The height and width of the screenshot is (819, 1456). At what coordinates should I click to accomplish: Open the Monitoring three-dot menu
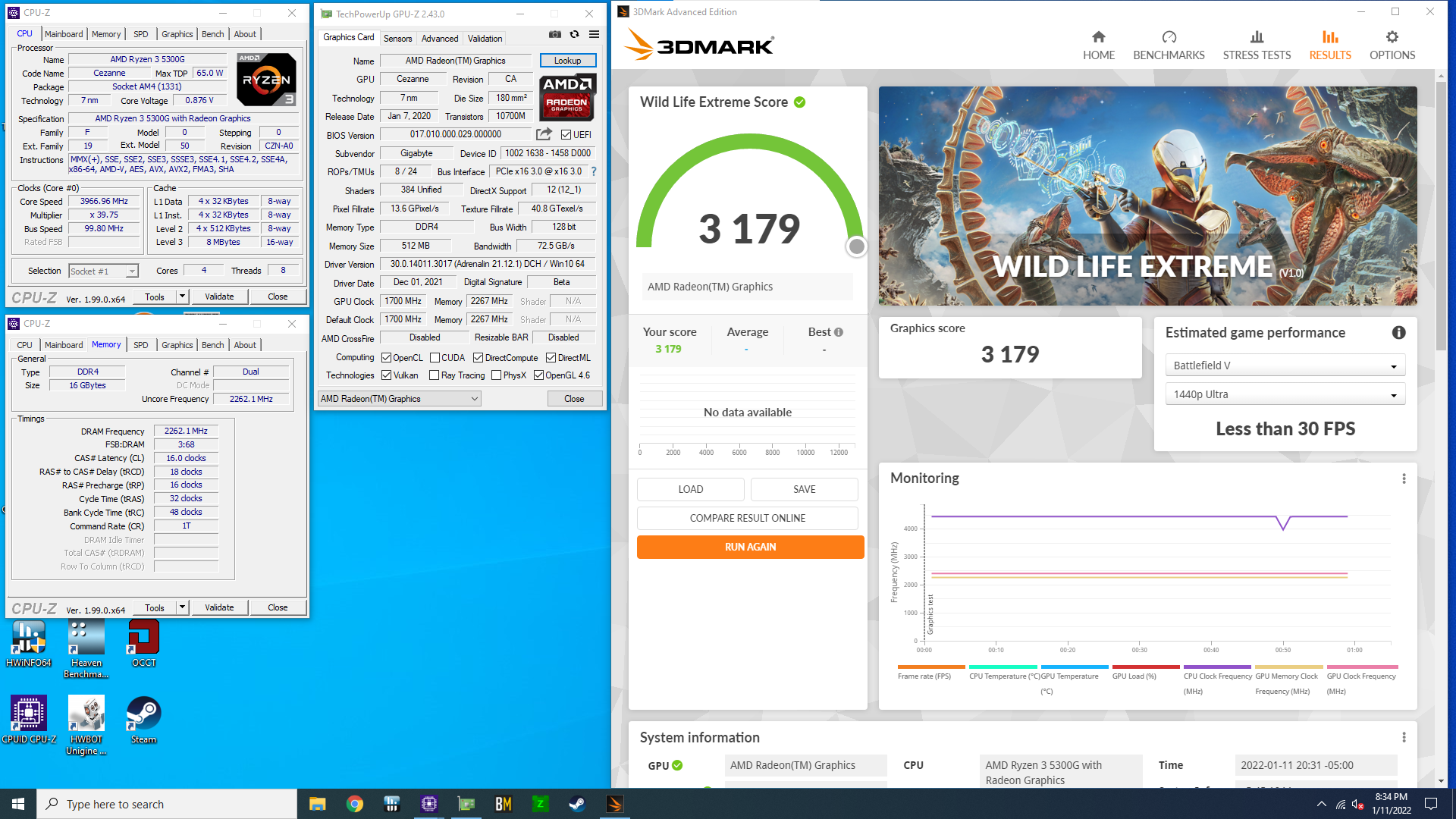[1404, 479]
